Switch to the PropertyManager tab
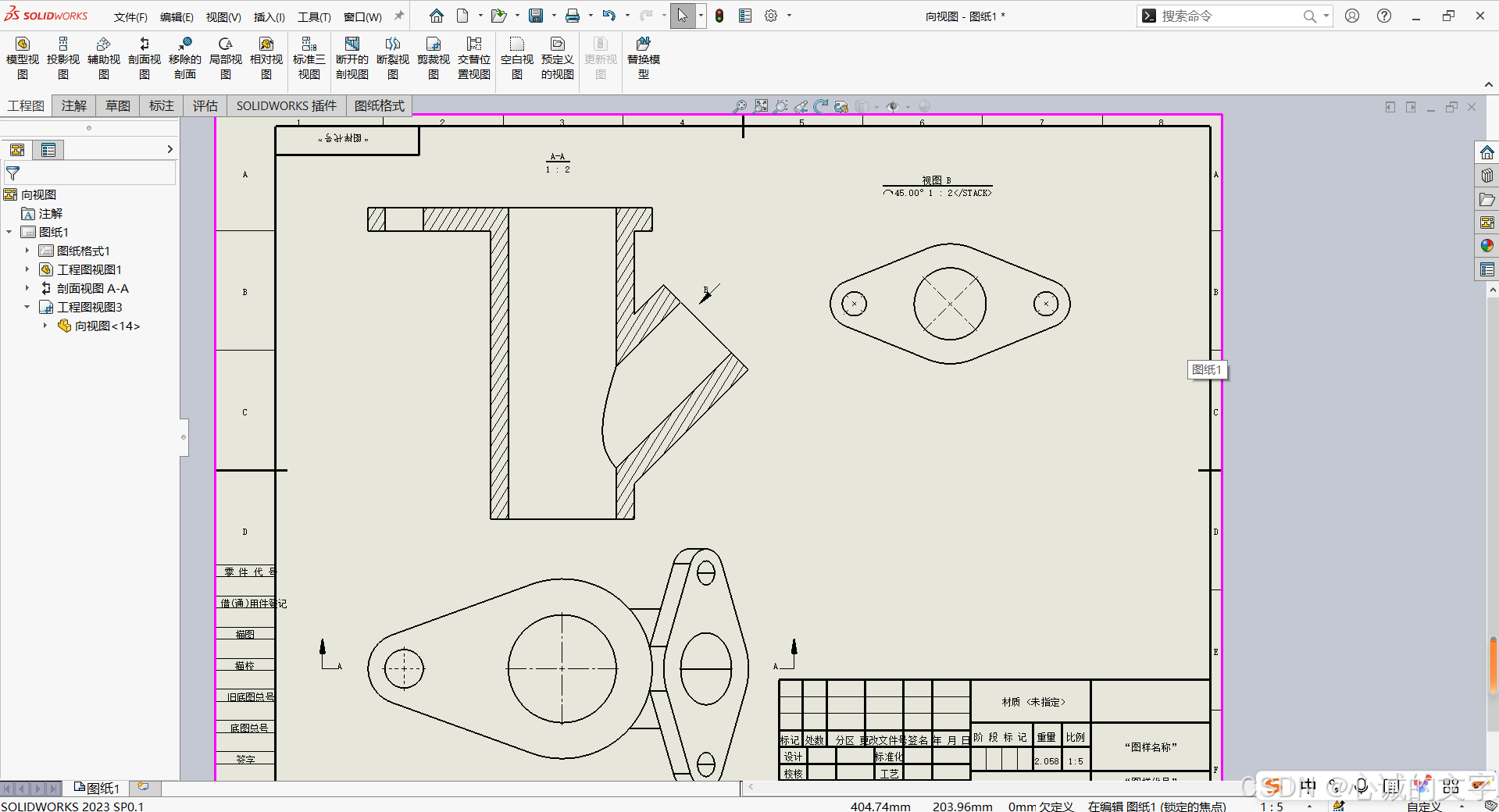Screen dimensions: 1499x812 coord(48,150)
